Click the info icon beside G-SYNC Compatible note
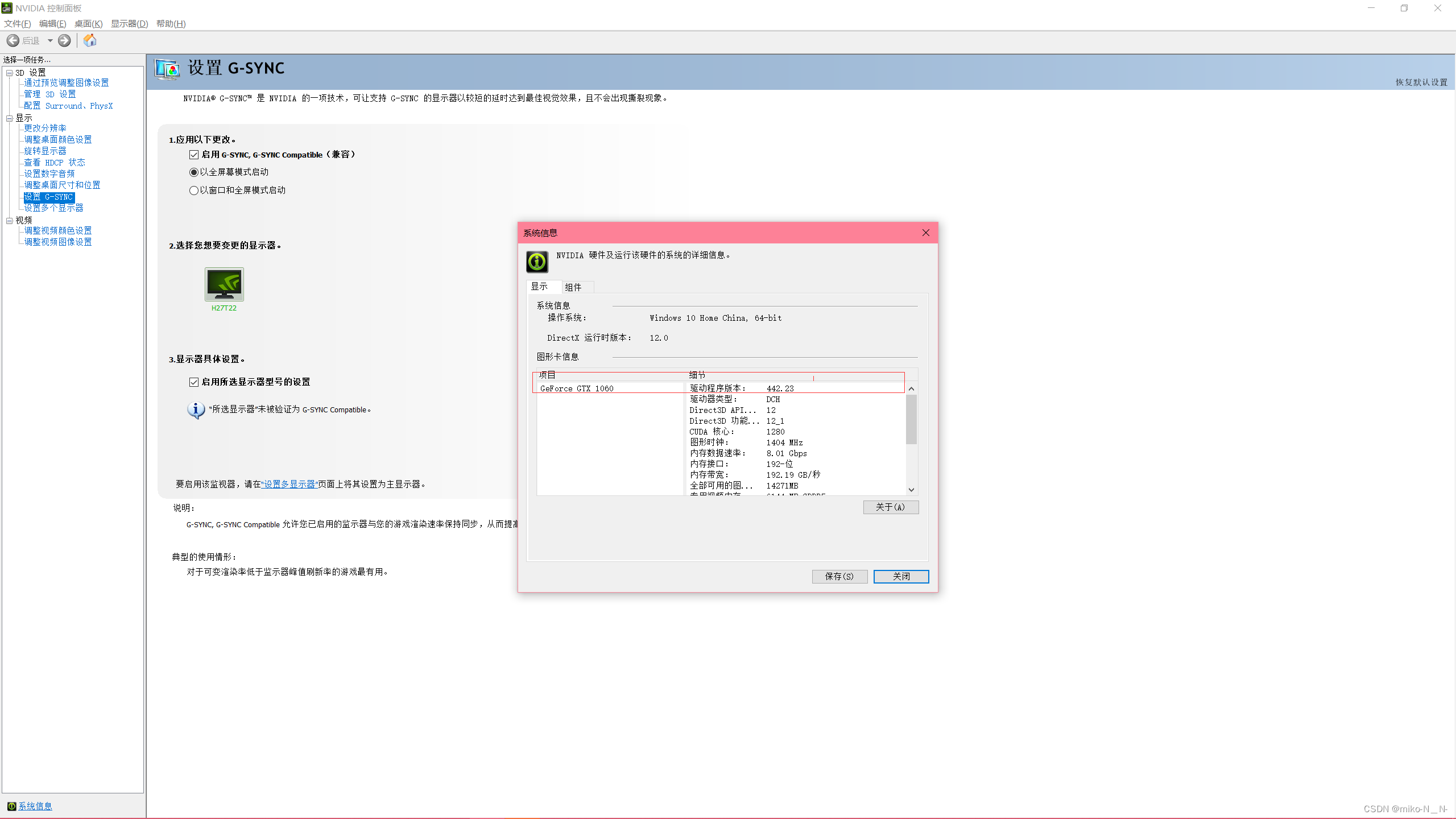The image size is (1456, 819). [x=196, y=410]
